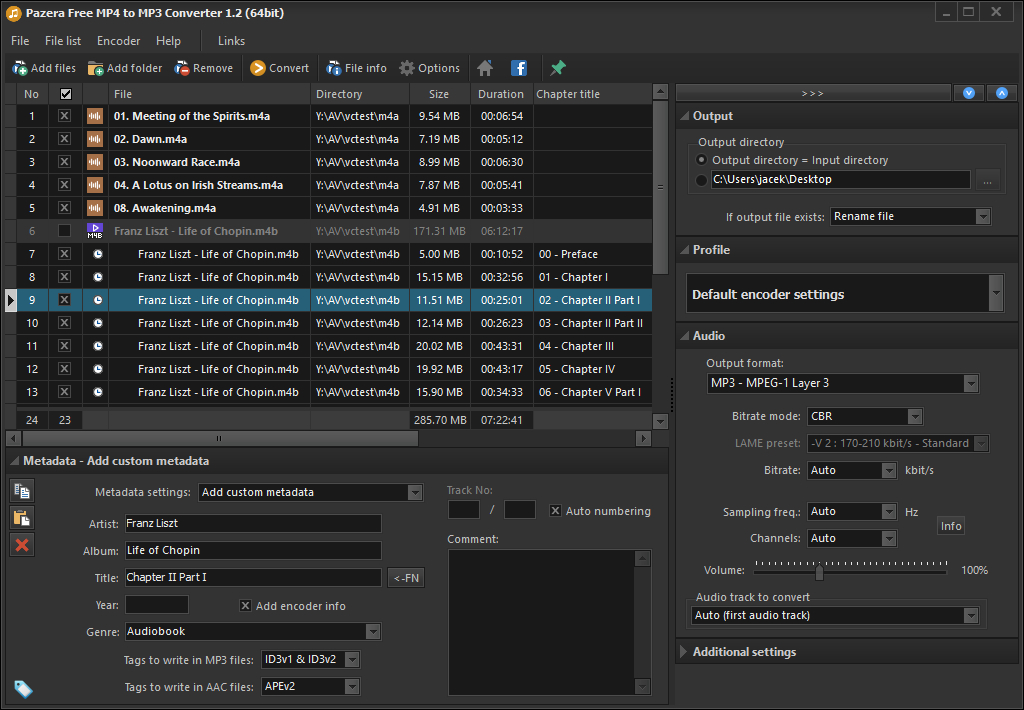Open the Bitrate Auto dropdown

(x=852, y=470)
